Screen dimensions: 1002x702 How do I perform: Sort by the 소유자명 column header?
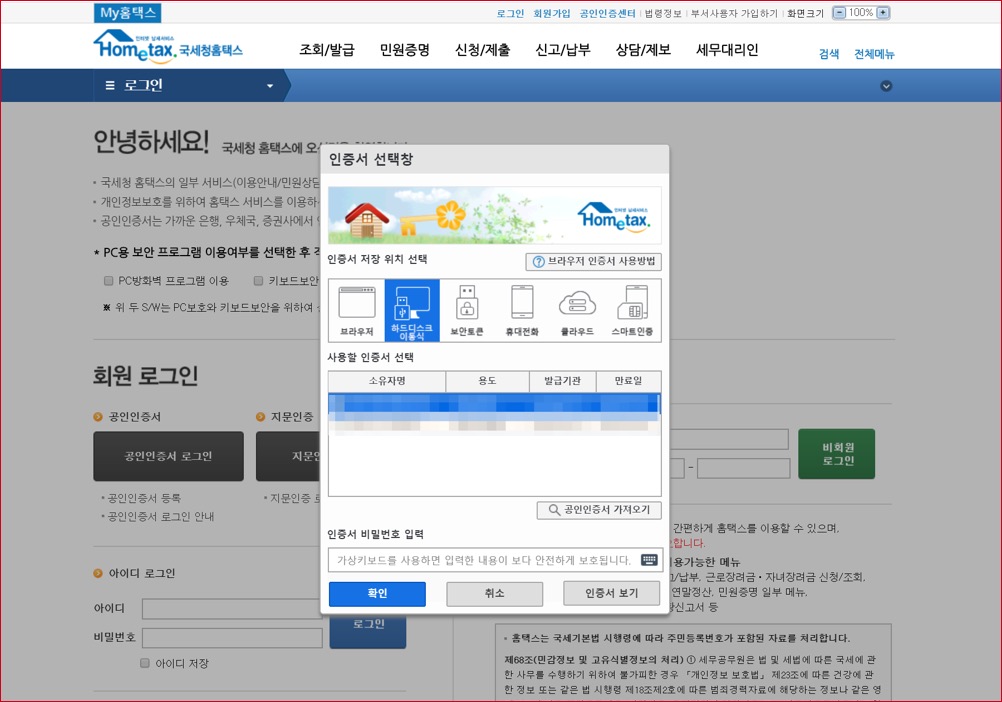(387, 381)
